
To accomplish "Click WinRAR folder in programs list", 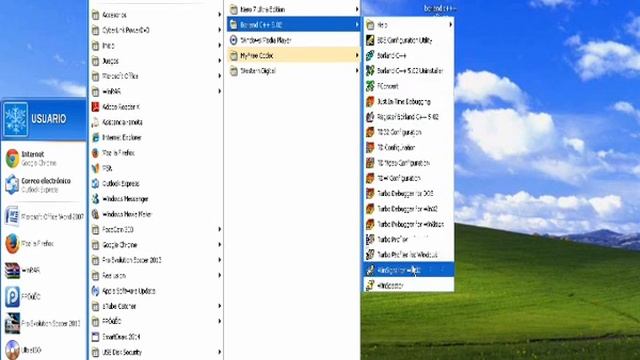I will [156, 91].
